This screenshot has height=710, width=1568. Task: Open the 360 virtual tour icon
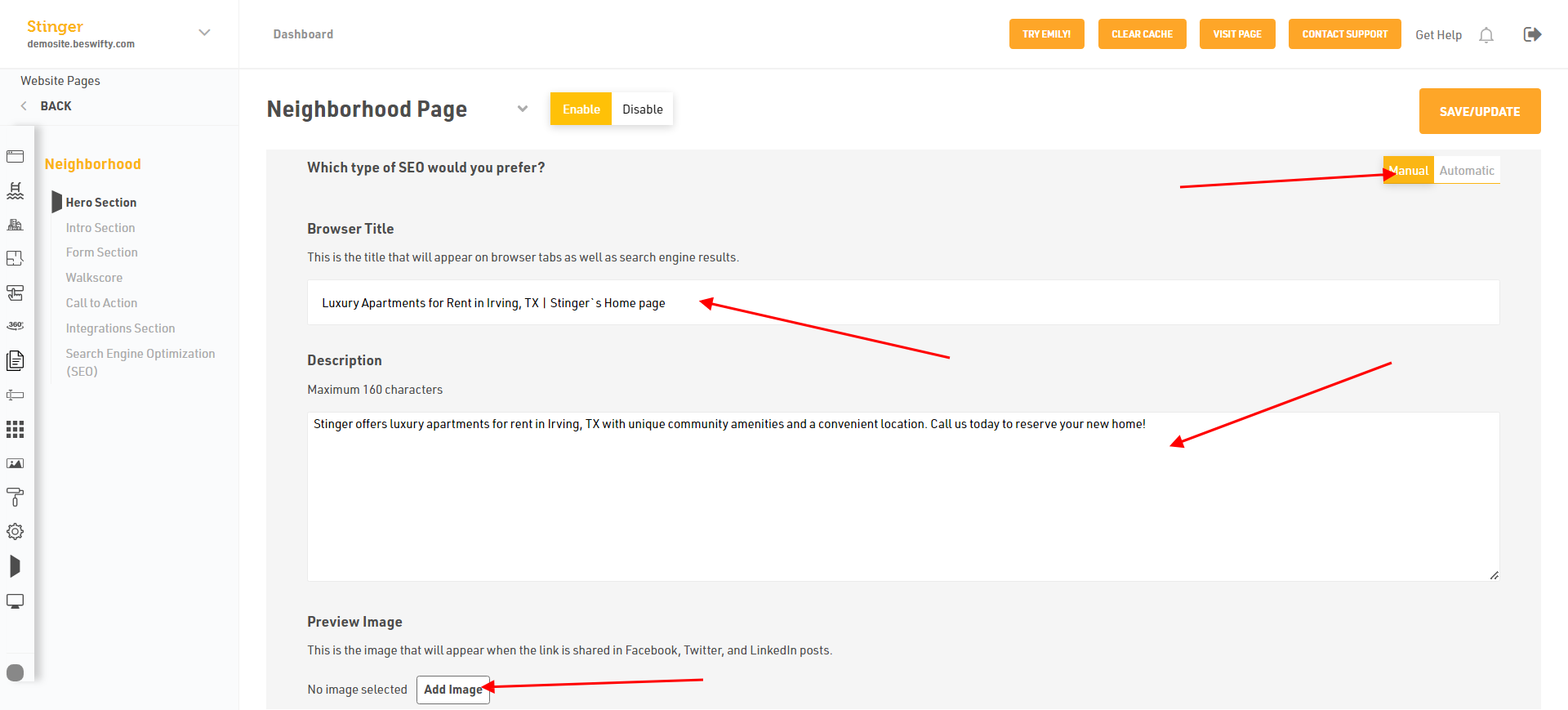point(15,326)
